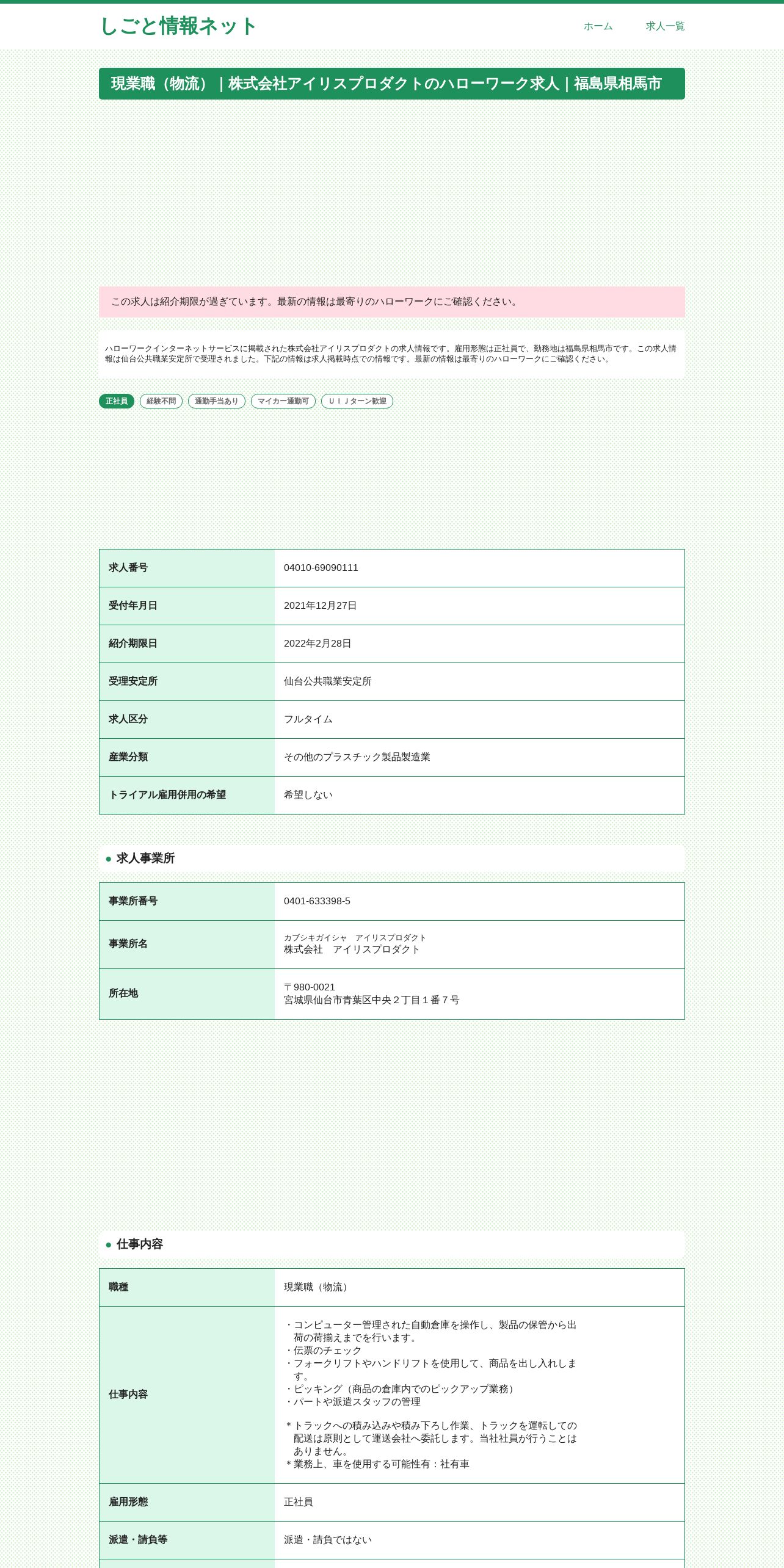This screenshot has height=1568, width=784.
Task: Click the green 正社員 tag badge
Action: click(x=117, y=401)
